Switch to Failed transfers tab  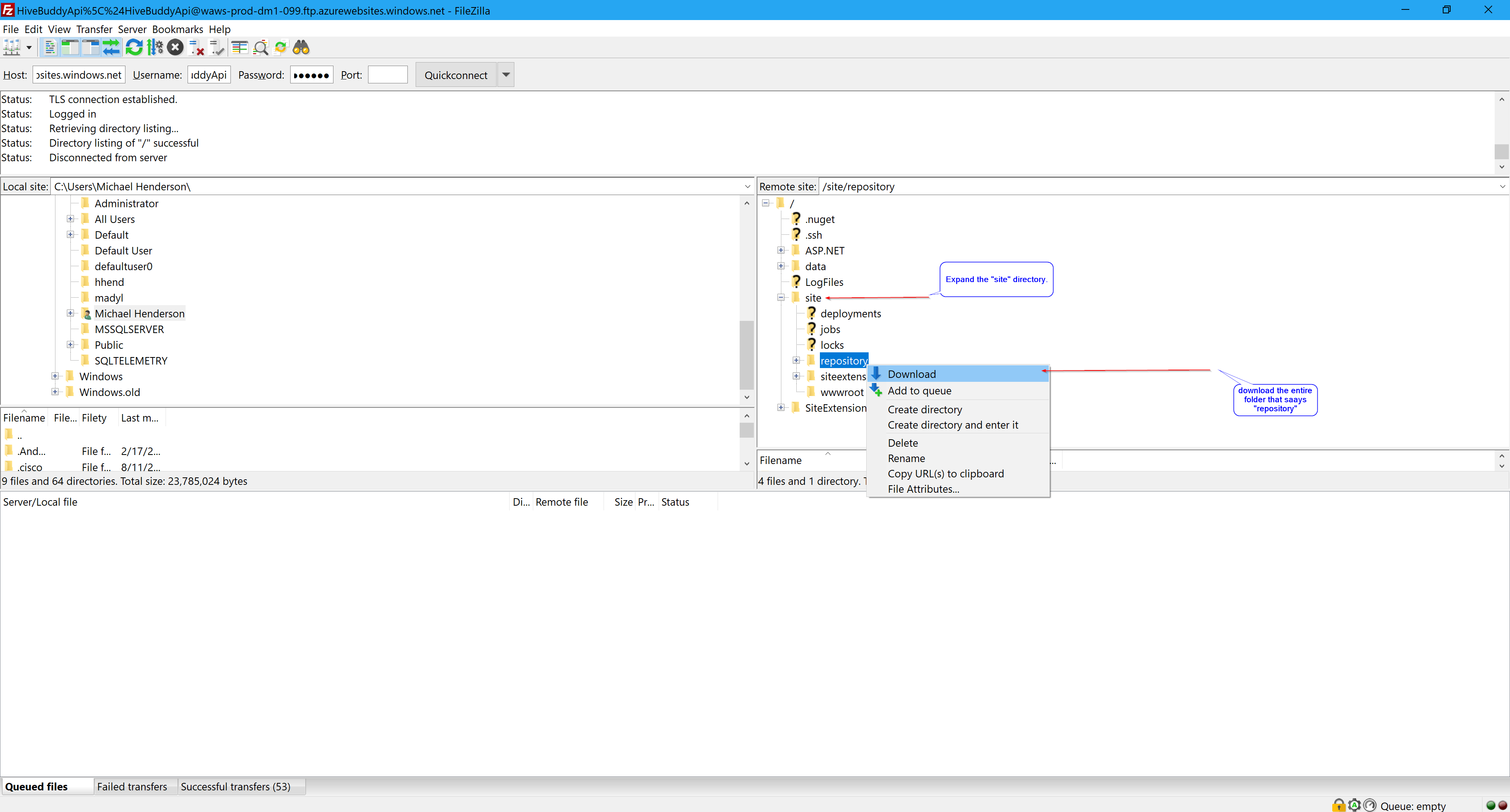click(x=132, y=786)
